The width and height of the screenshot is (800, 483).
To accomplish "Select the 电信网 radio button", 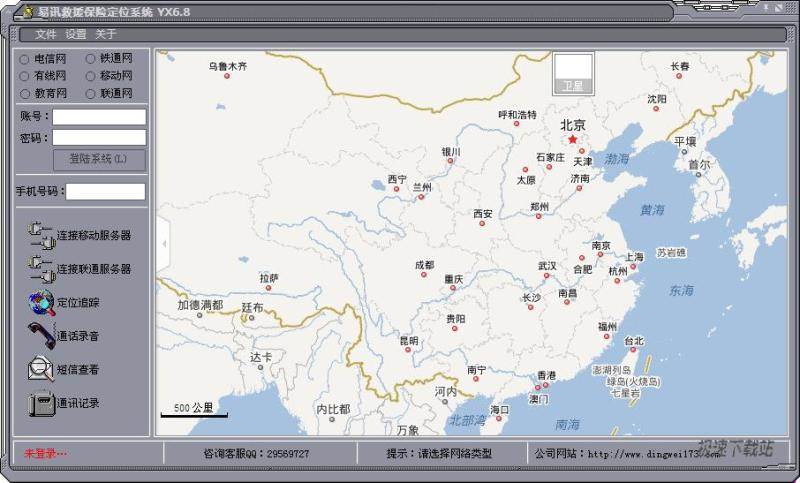I will point(24,59).
